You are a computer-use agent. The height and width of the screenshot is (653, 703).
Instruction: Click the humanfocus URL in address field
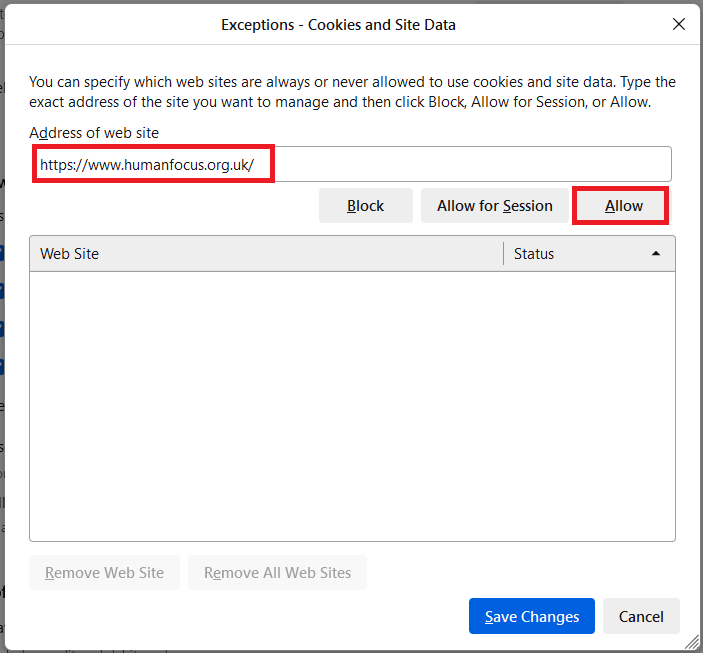pos(147,164)
